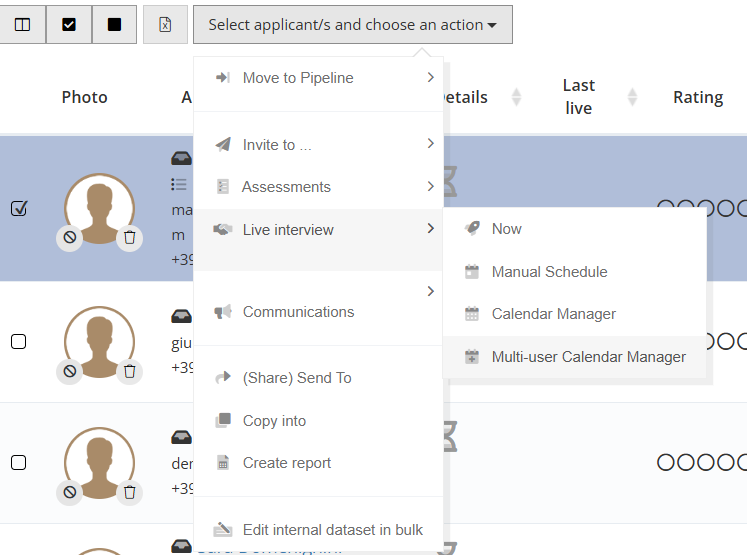This screenshot has height=555, width=747.
Task: Click the bulk edit pencil icon
Action: [222, 529]
